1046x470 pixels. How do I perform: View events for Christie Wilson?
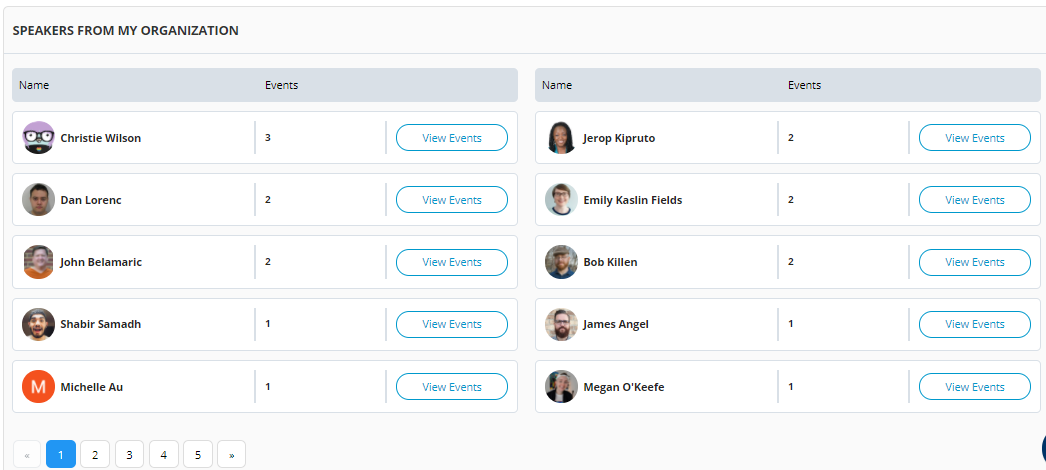(452, 138)
